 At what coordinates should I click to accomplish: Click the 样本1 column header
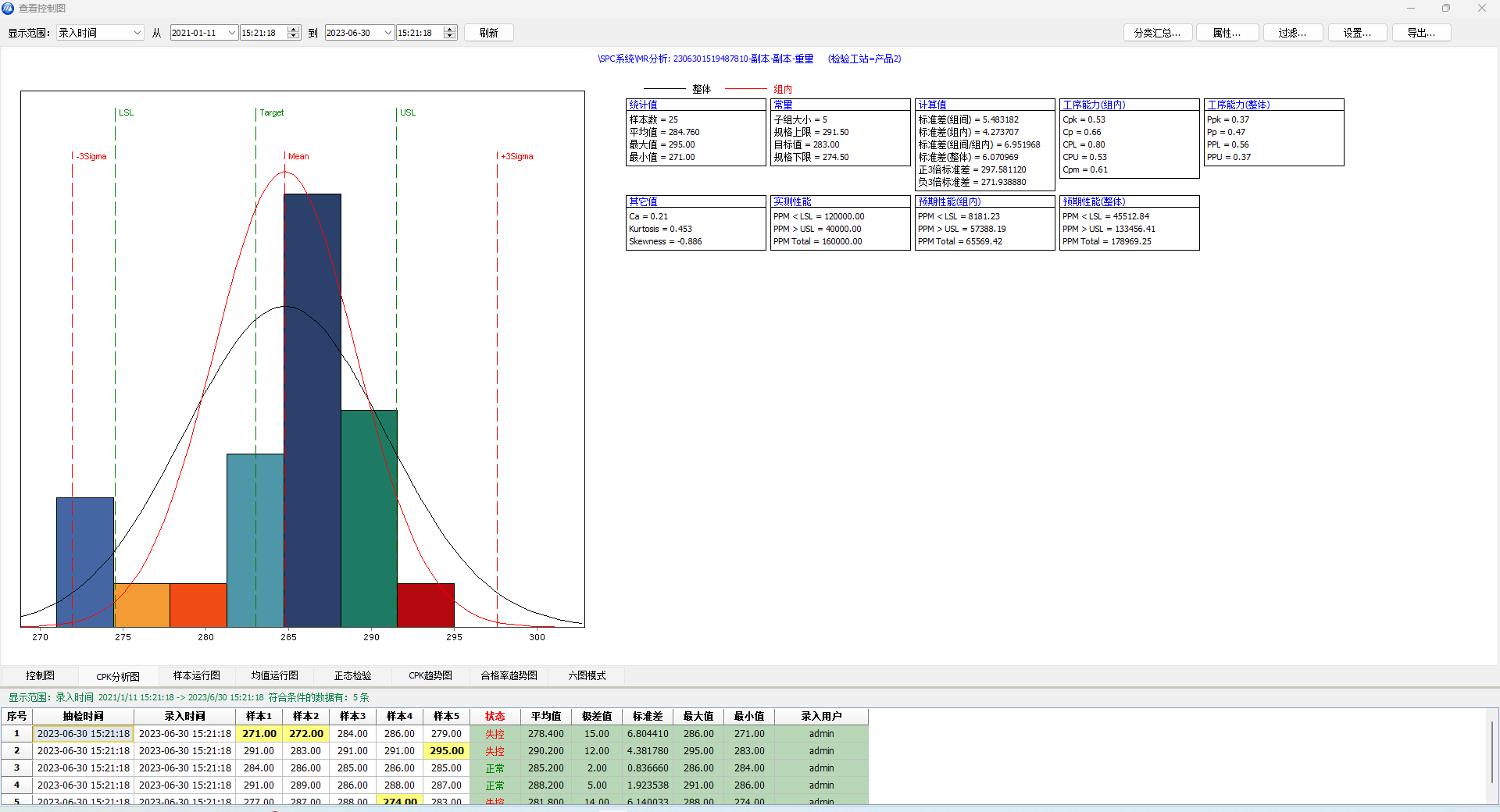[259, 716]
